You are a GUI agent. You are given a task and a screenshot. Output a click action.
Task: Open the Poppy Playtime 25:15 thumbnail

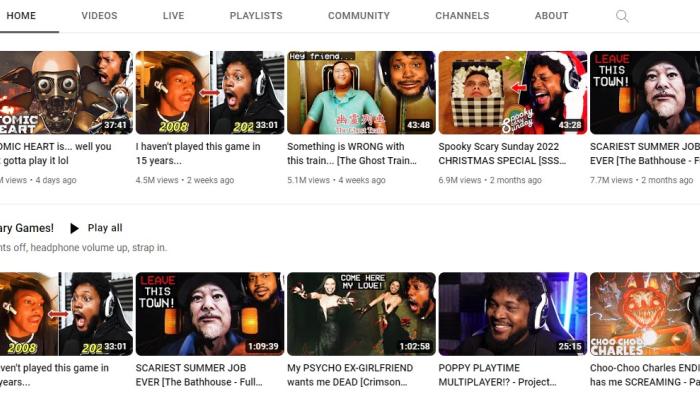pos(512,314)
